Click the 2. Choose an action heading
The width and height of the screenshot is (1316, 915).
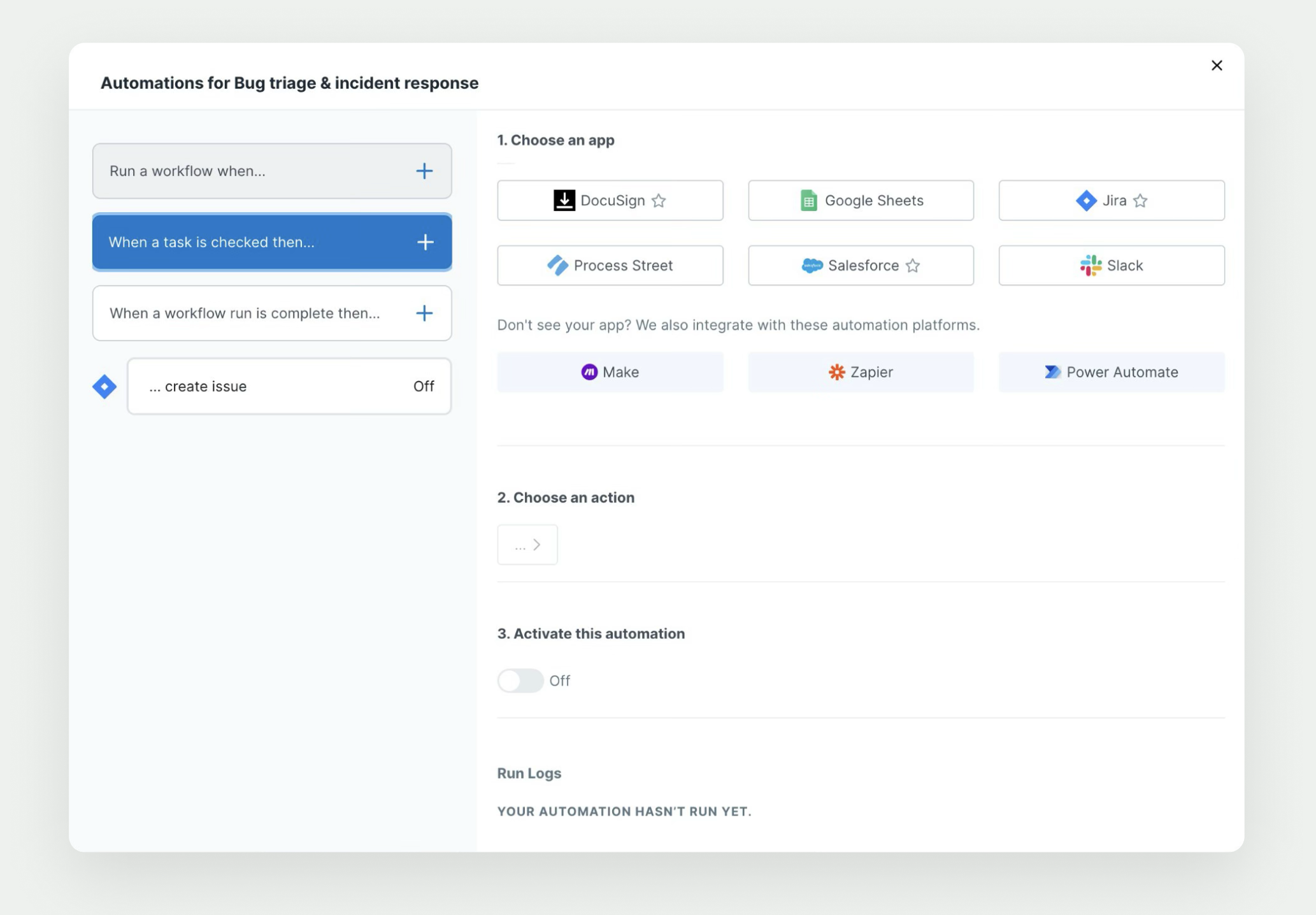pyautogui.click(x=566, y=498)
